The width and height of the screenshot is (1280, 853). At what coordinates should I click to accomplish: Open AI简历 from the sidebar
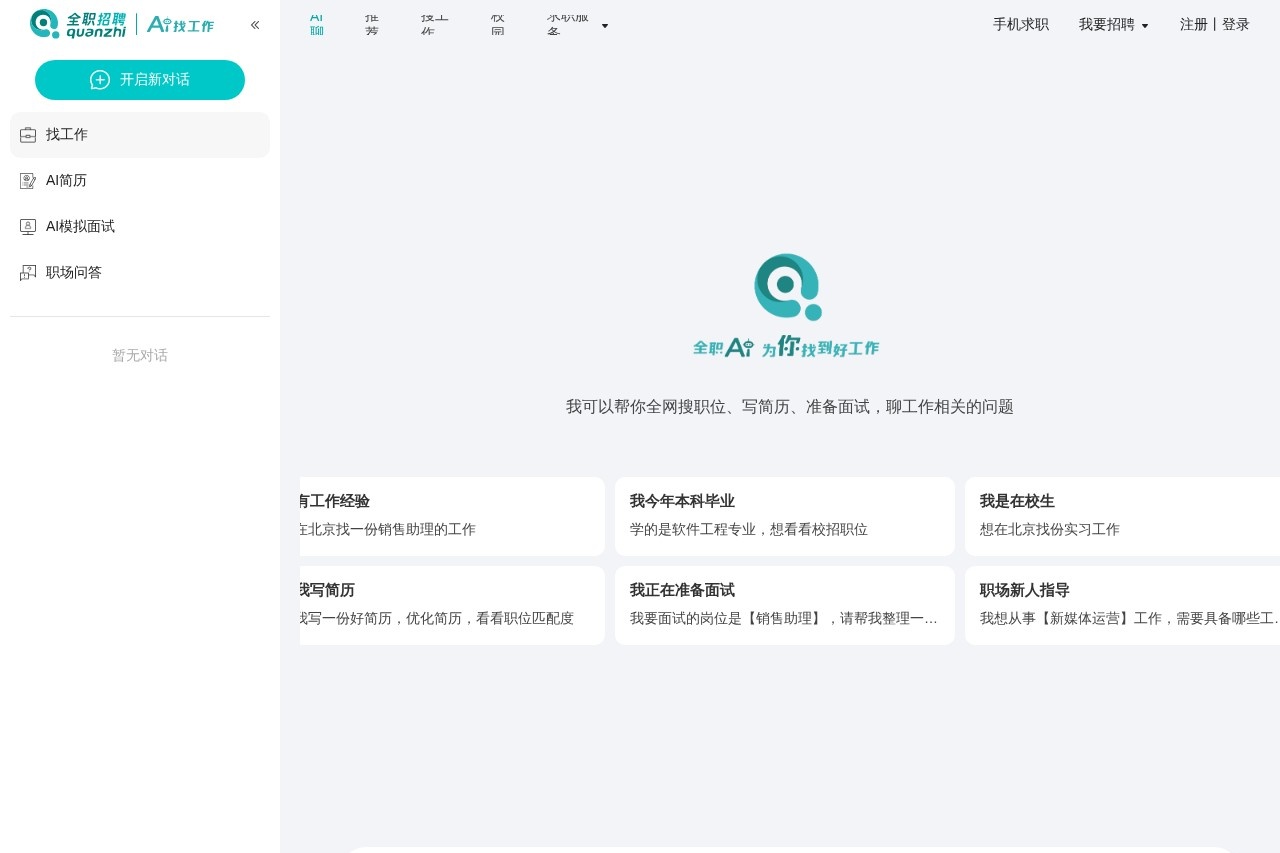pyautogui.click(x=66, y=180)
